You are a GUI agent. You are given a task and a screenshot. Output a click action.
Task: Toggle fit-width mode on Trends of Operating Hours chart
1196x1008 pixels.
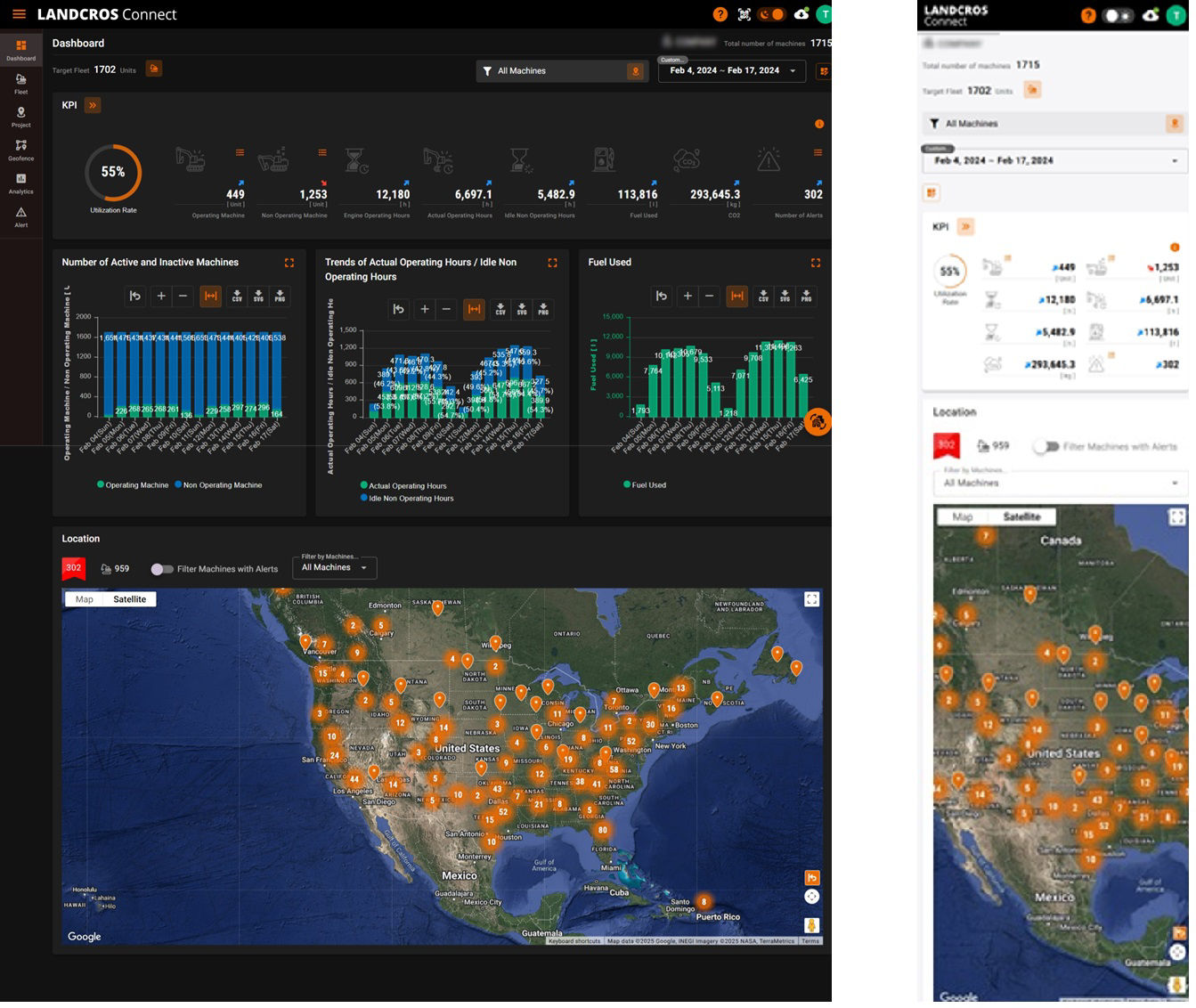475,310
